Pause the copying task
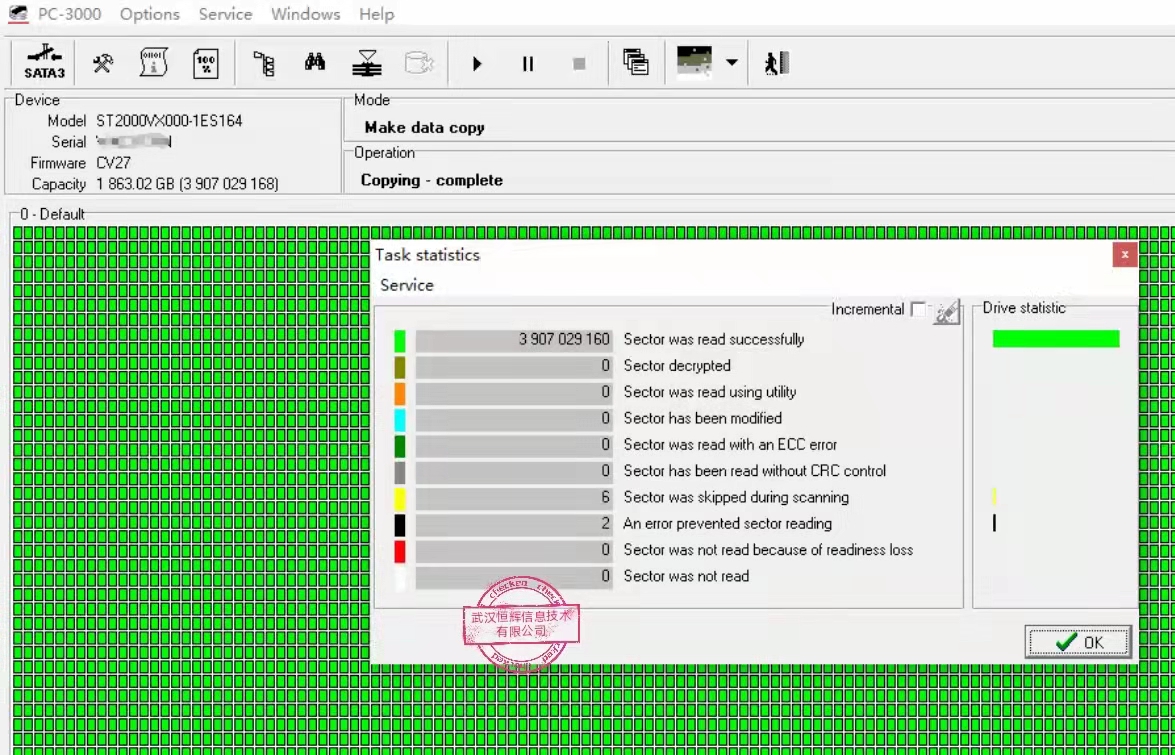The image size is (1175, 755). tap(528, 64)
